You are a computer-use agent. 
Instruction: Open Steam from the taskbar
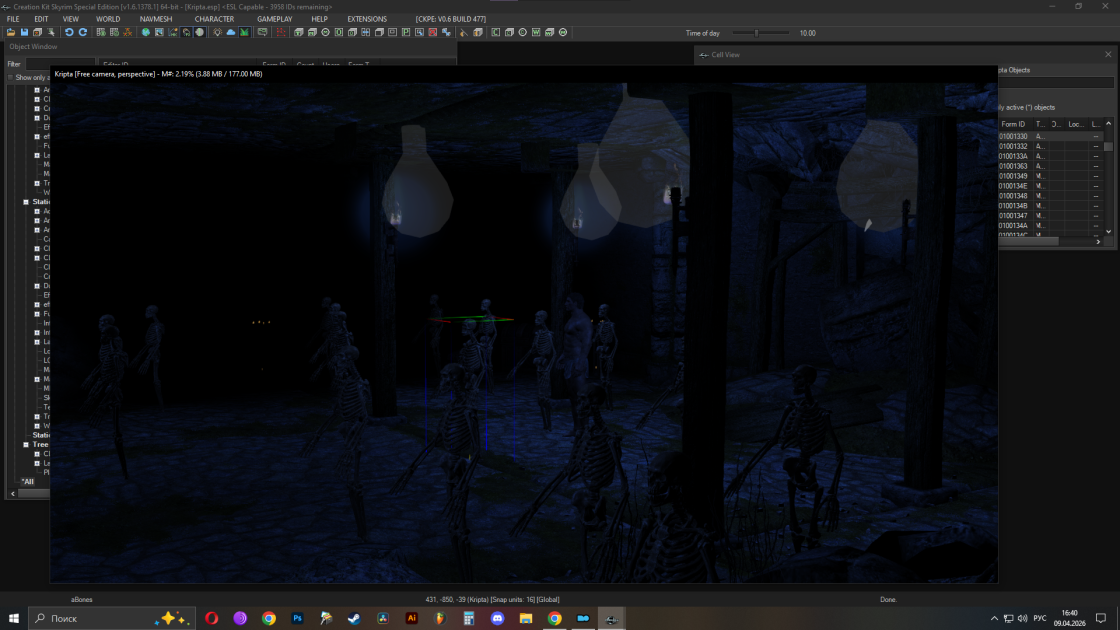(x=354, y=618)
